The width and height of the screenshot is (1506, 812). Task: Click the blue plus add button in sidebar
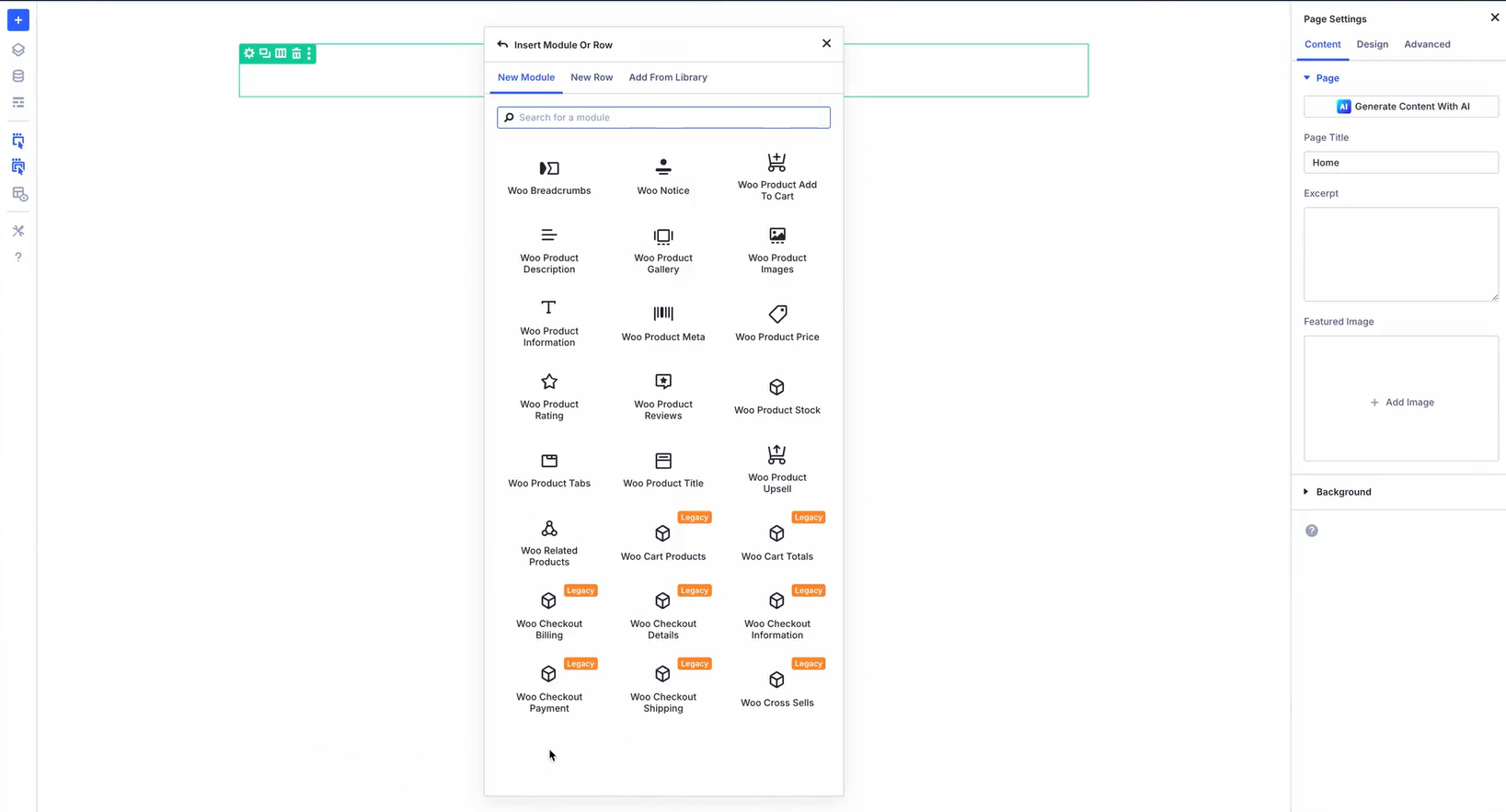click(x=18, y=20)
